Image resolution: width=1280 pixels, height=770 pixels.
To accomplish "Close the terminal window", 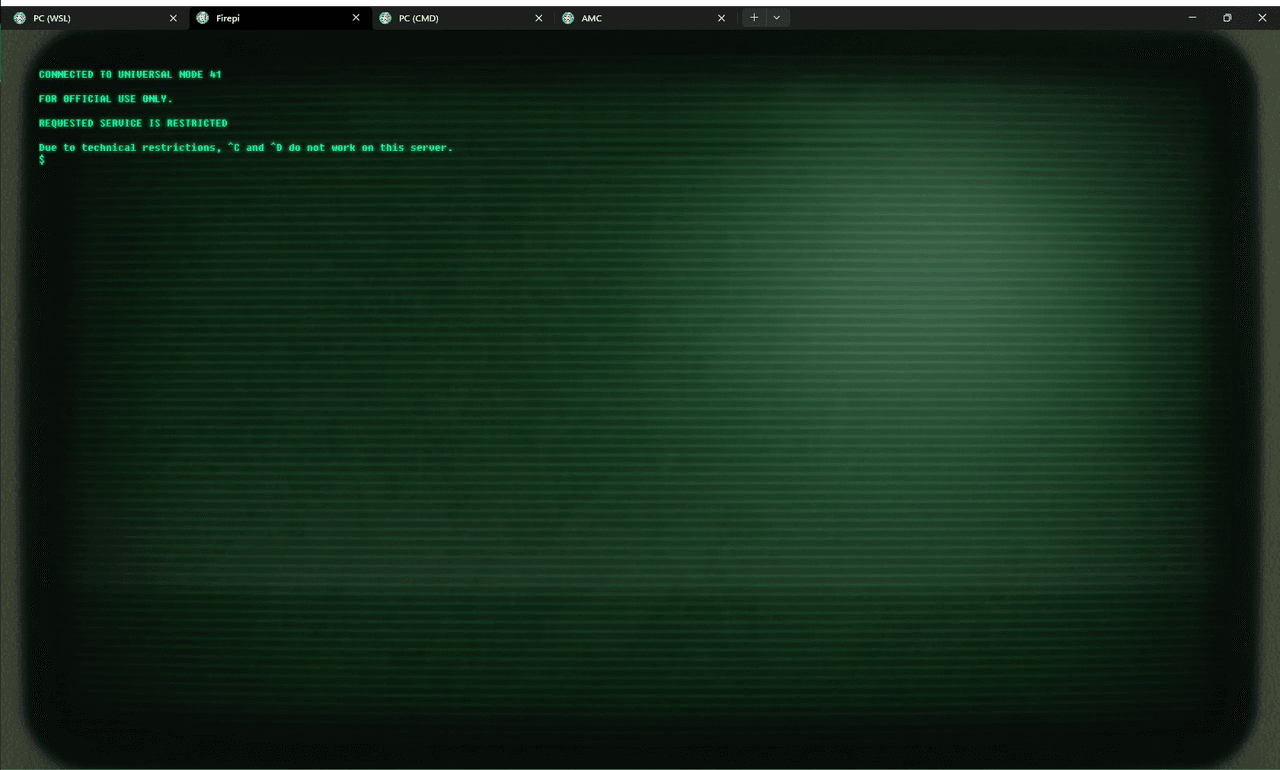I will click(1262, 18).
